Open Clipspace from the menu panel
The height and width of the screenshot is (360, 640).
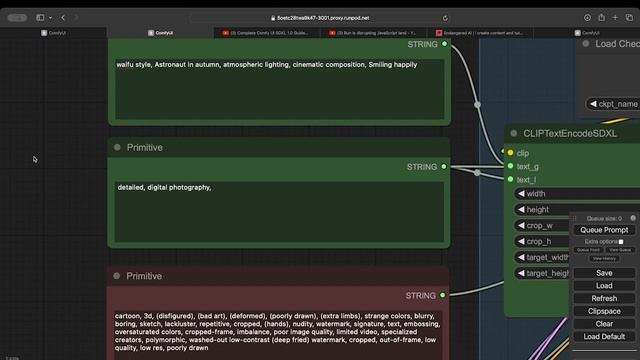604,311
